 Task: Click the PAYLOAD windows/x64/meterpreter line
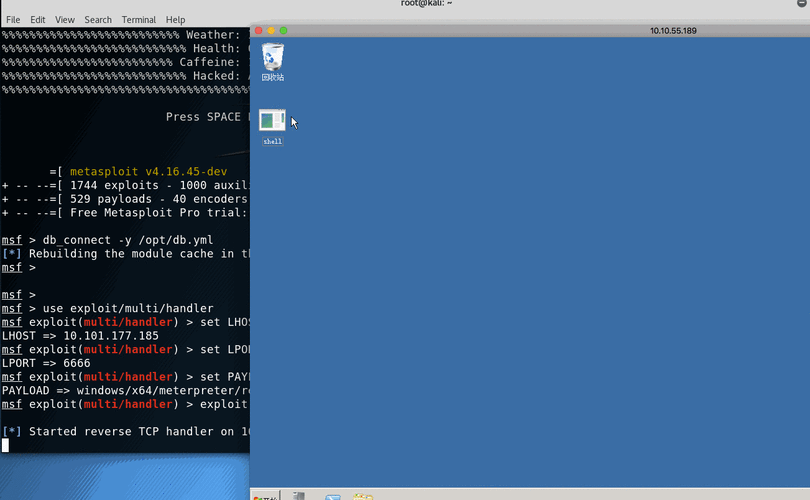coord(126,390)
